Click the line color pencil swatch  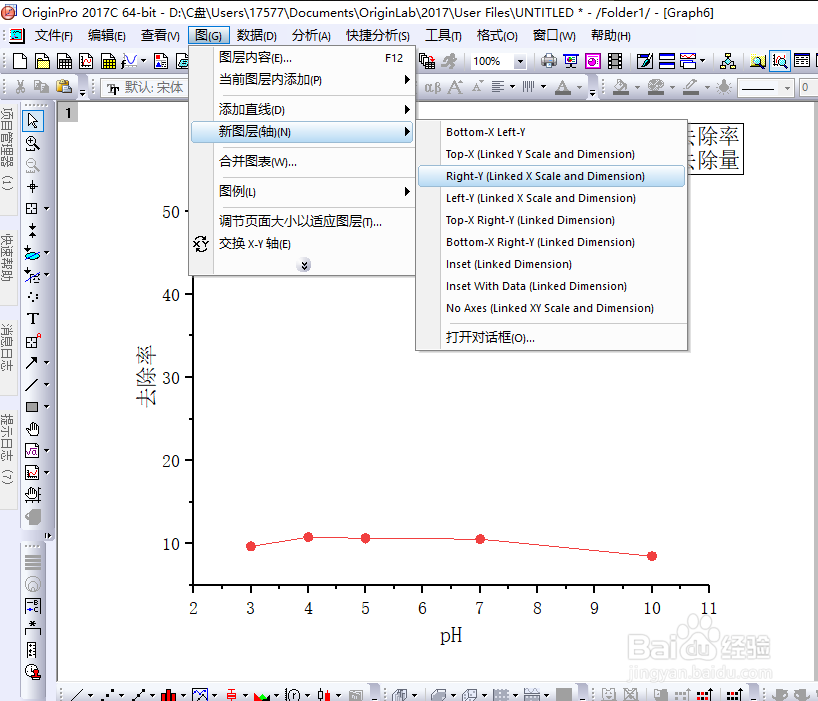tap(690, 87)
